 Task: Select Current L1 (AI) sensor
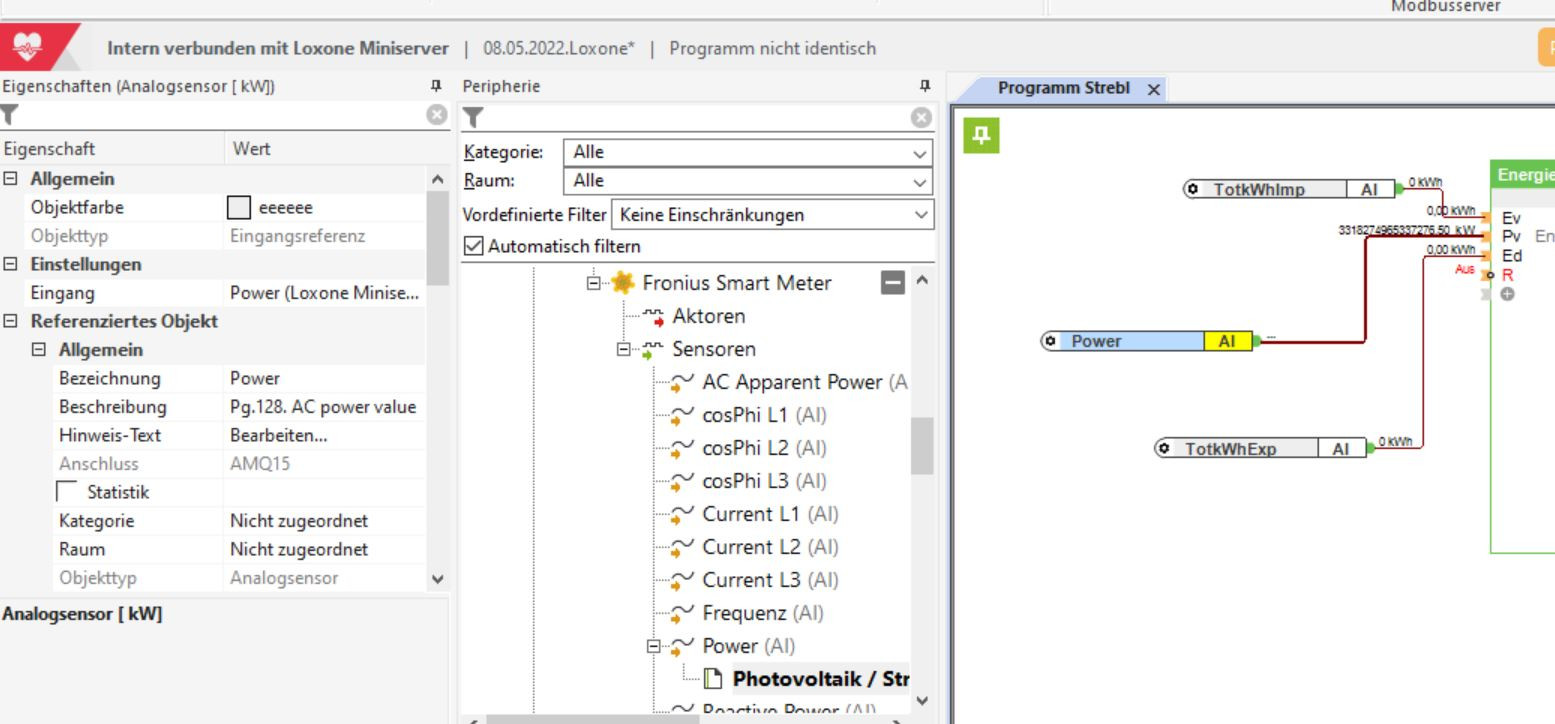pyautogui.click(x=770, y=514)
